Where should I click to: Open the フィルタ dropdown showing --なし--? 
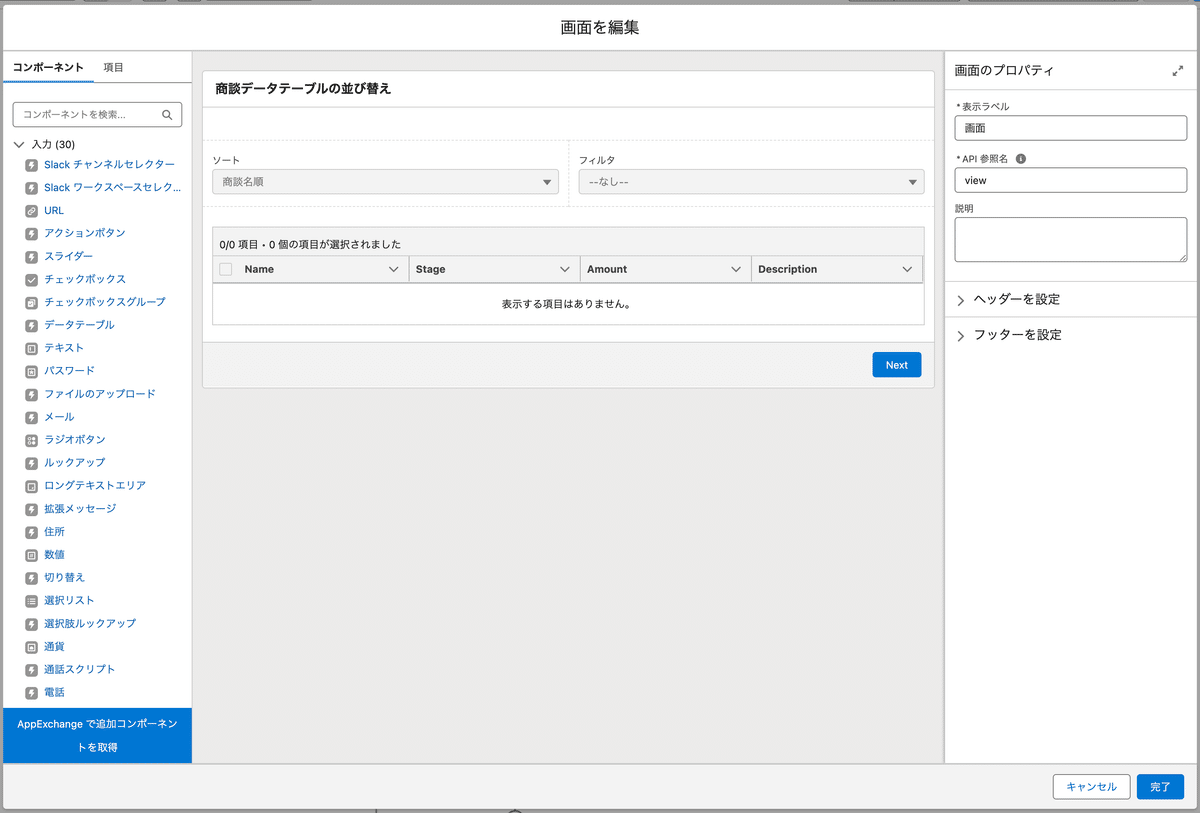752,182
